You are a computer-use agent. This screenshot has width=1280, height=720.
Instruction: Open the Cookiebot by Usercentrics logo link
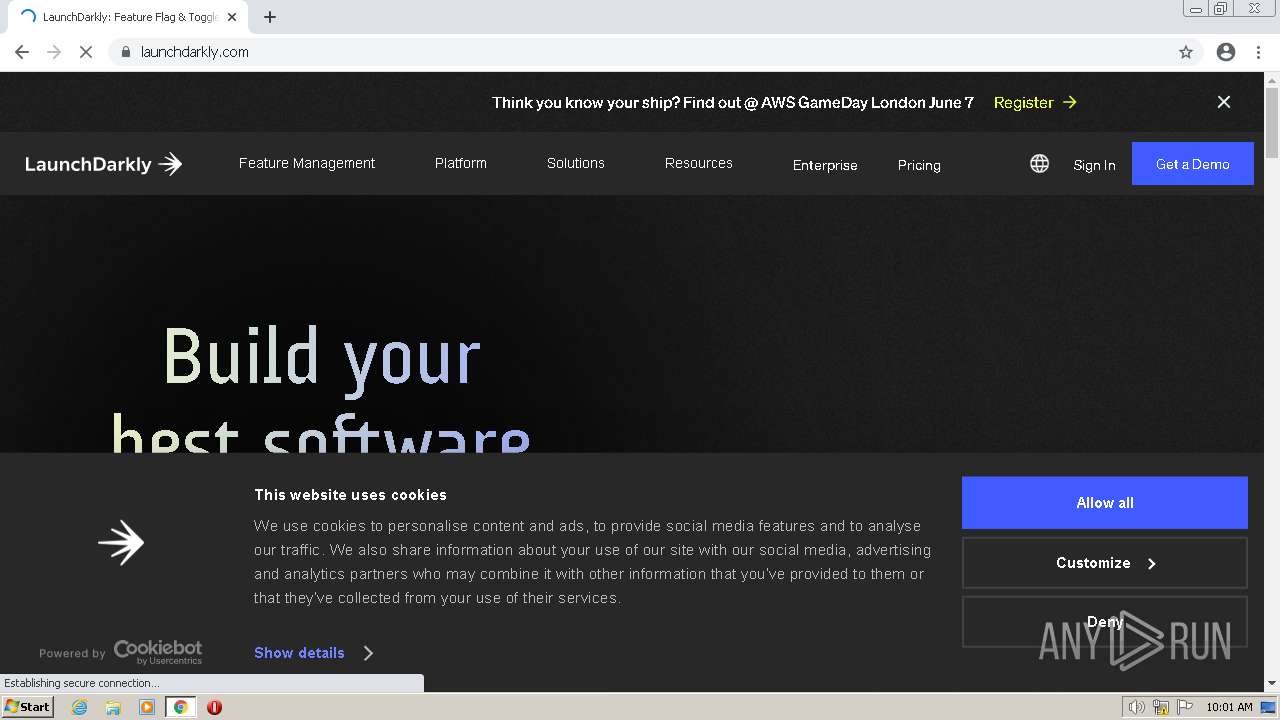tap(158, 652)
